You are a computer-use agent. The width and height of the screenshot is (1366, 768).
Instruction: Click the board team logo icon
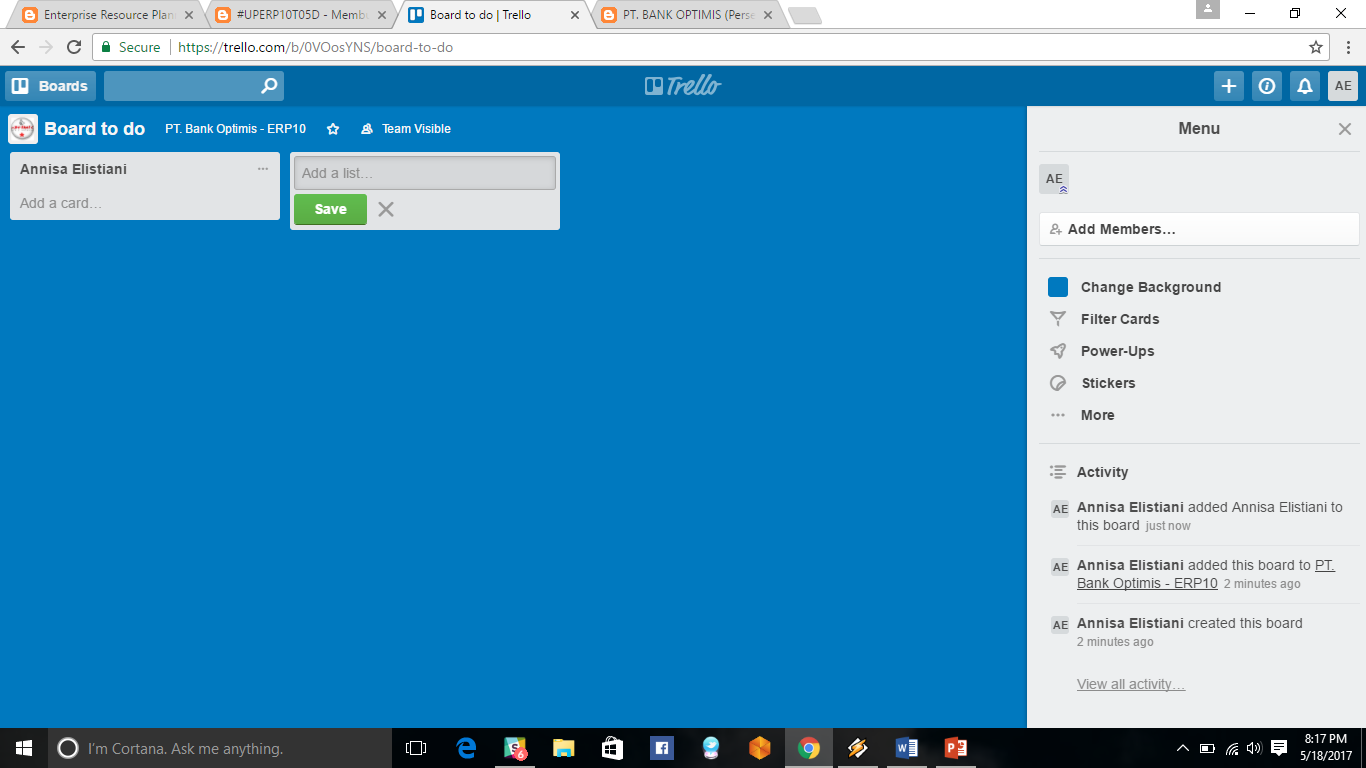point(23,129)
